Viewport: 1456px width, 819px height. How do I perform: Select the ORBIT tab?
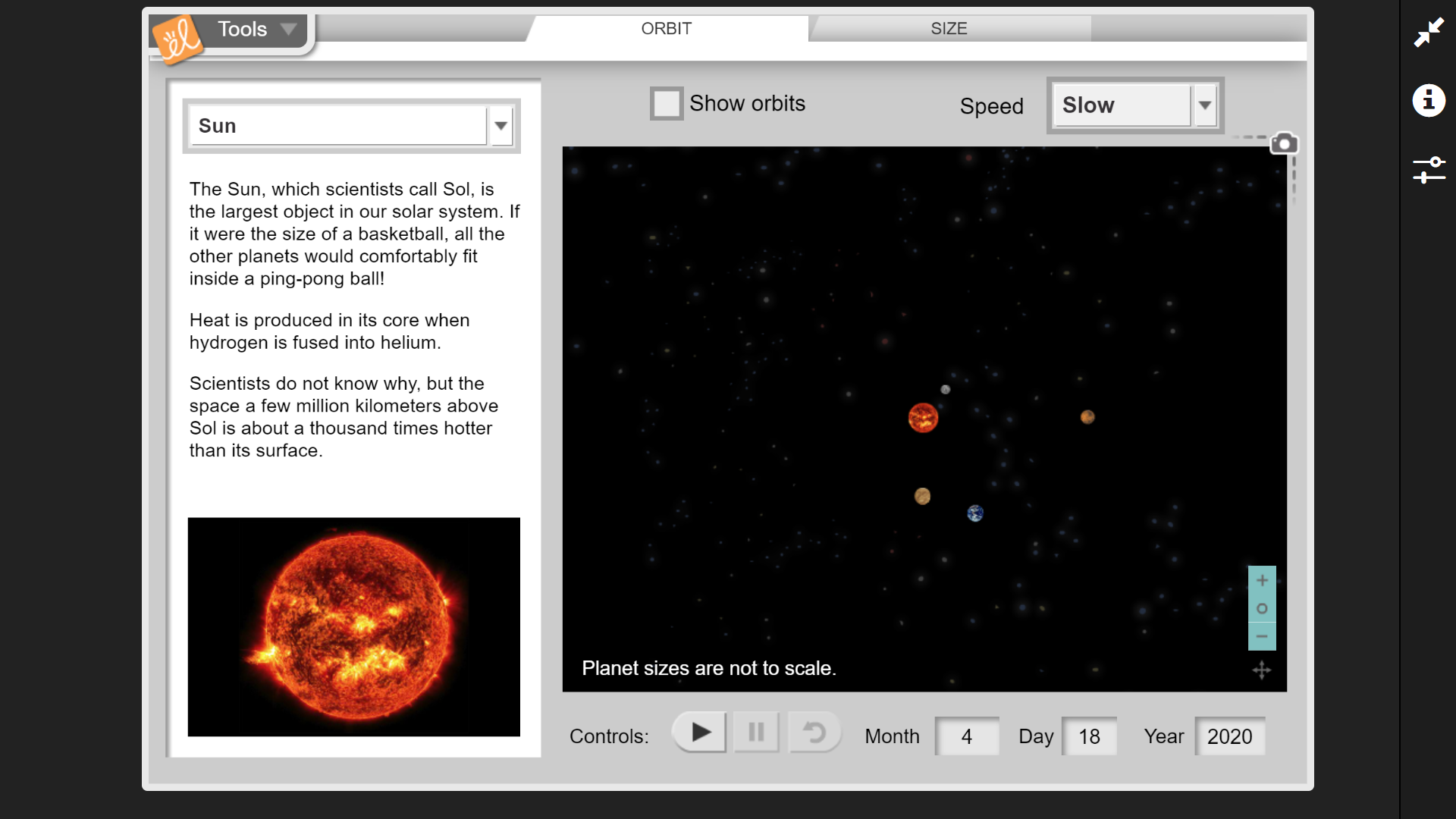coord(666,29)
